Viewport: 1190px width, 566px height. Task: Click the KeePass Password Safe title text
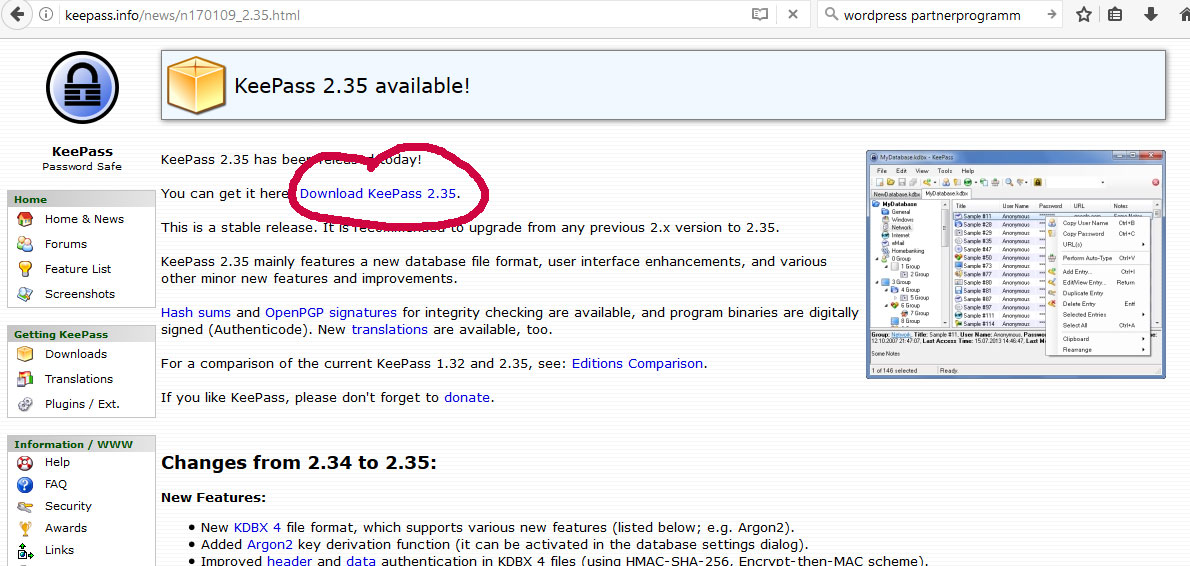click(82, 159)
